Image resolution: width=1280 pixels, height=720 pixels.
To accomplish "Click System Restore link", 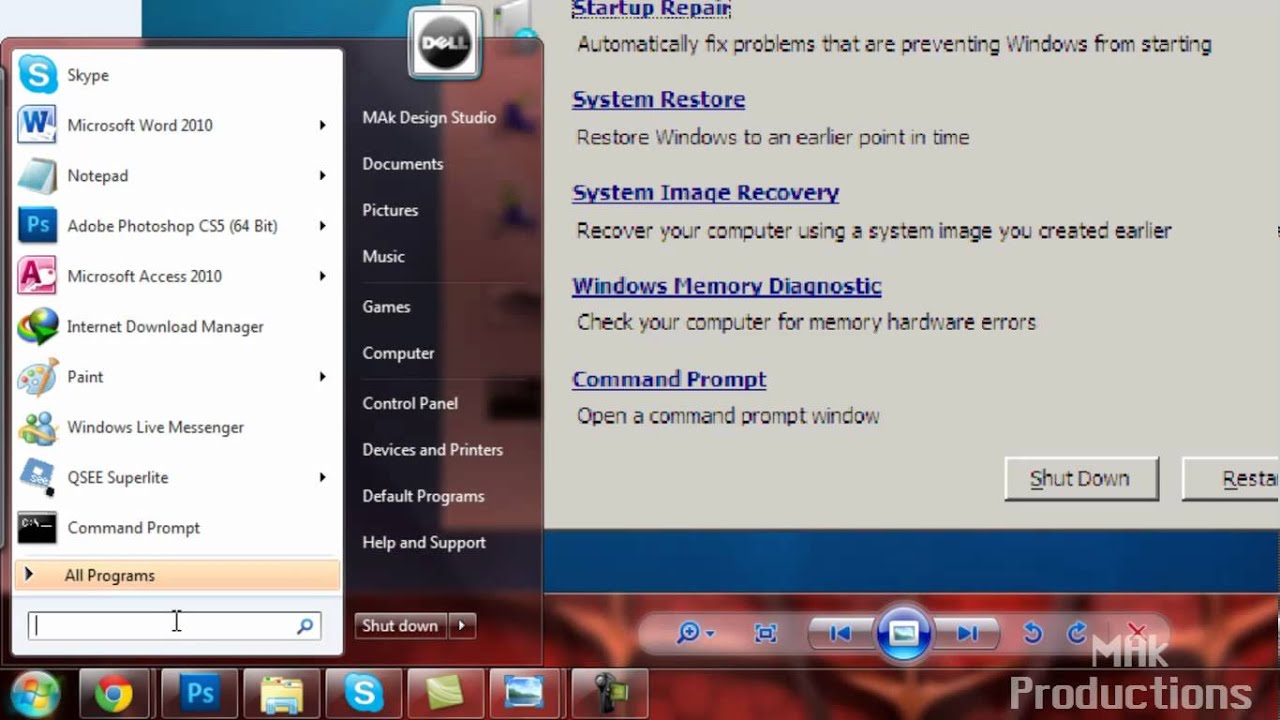I will pos(658,99).
